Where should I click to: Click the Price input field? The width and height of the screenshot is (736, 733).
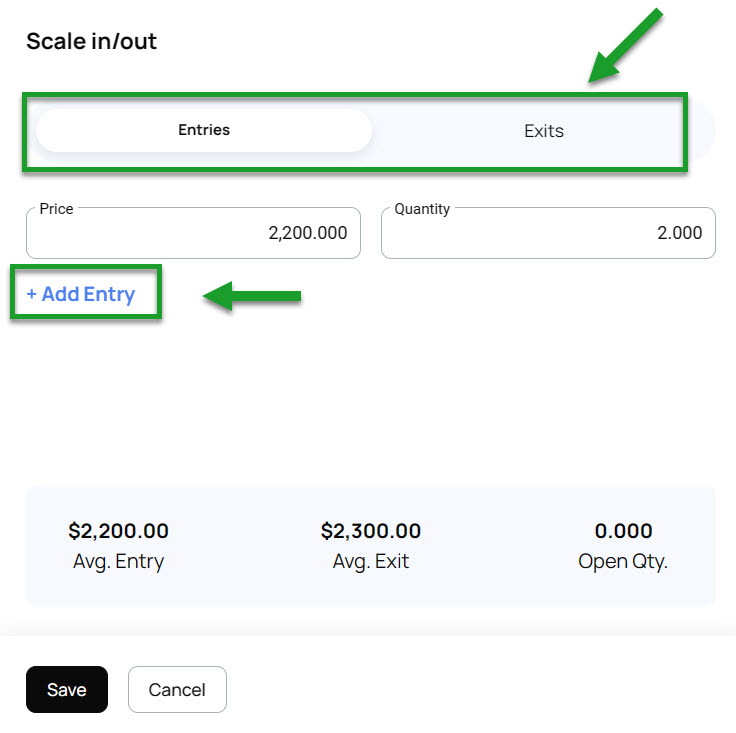tap(193, 233)
